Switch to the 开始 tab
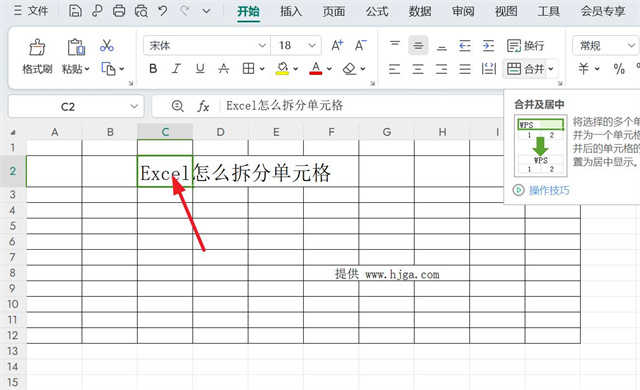The width and height of the screenshot is (640, 390). tap(248, 11)
